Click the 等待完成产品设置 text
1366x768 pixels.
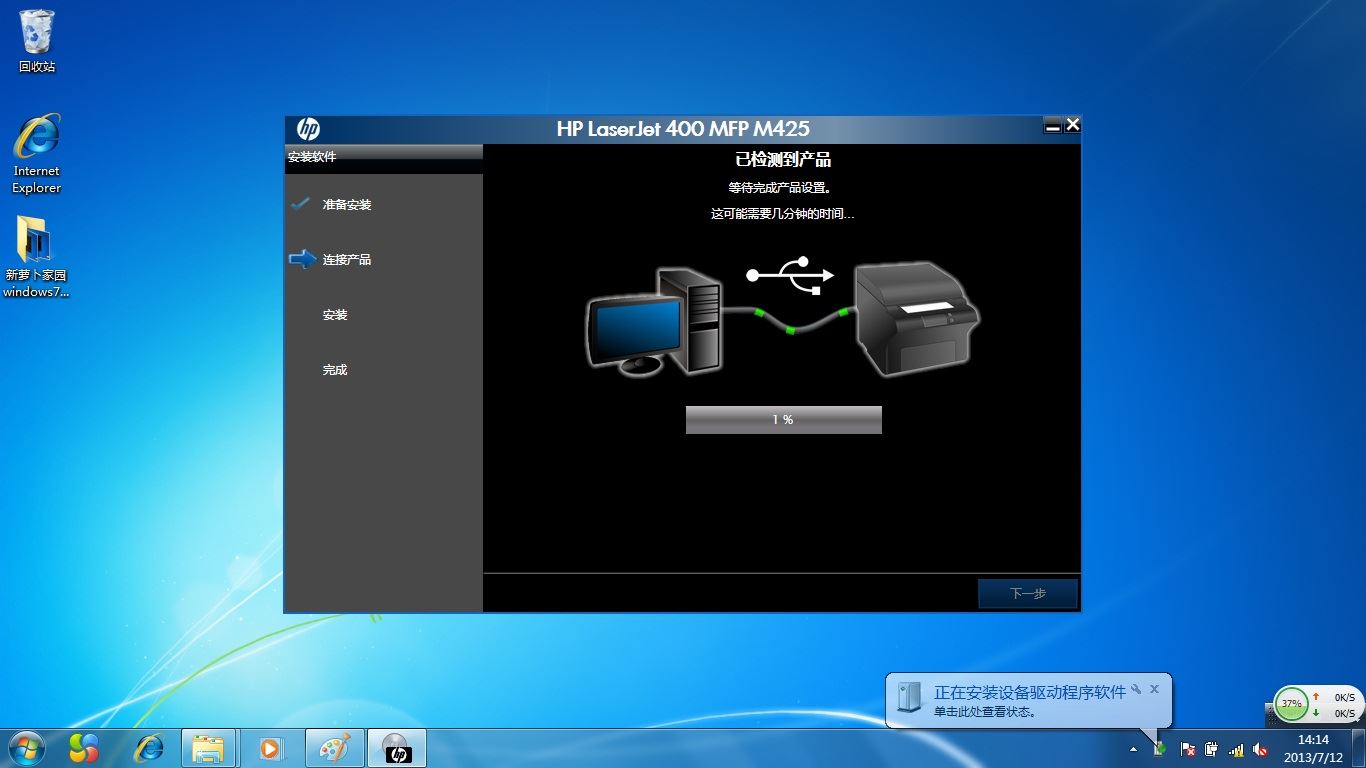pyautogui.click(x=780, y=187)
